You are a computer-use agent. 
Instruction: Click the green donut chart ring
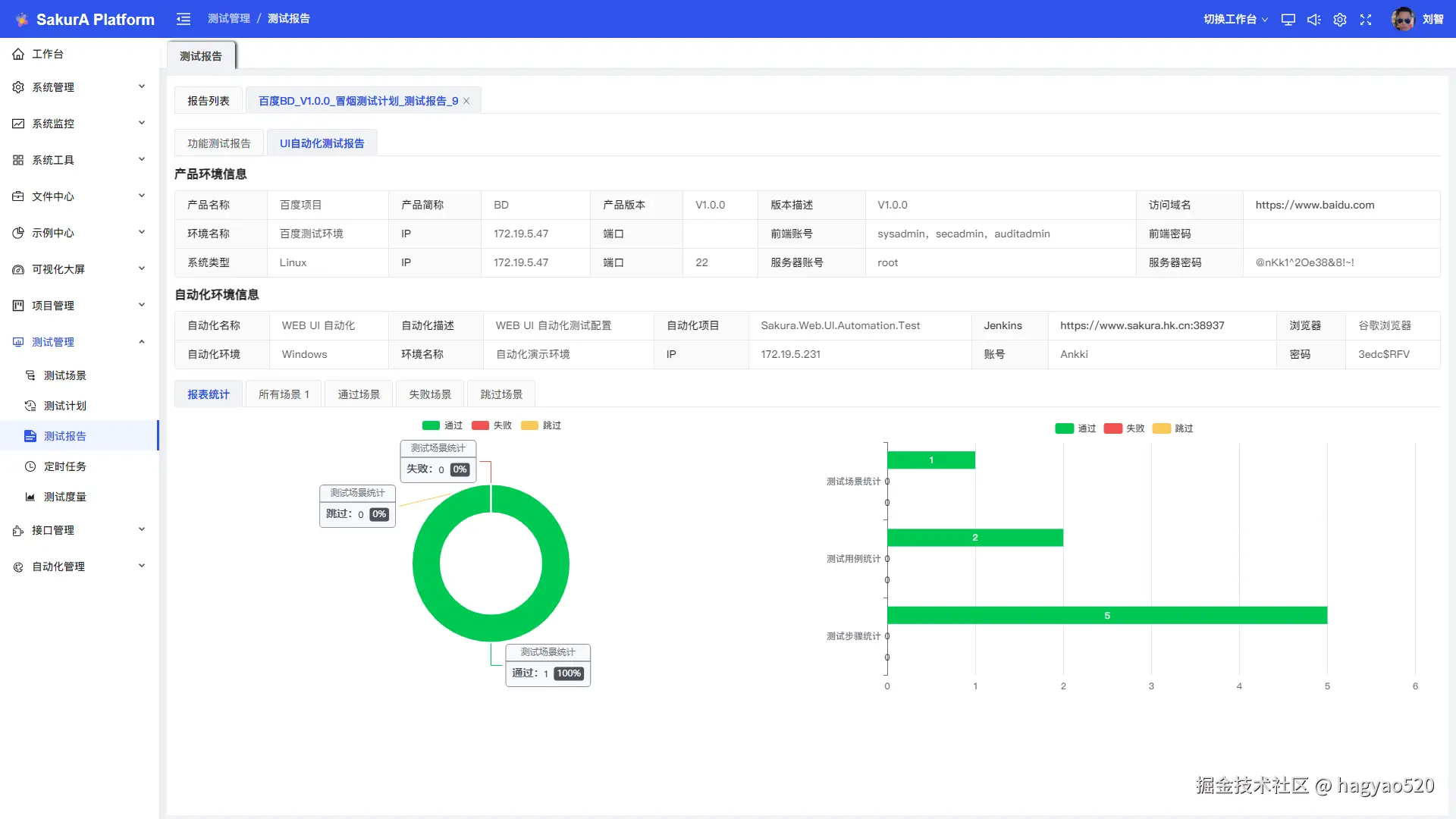pyautogui.click(x=426, y=563)
